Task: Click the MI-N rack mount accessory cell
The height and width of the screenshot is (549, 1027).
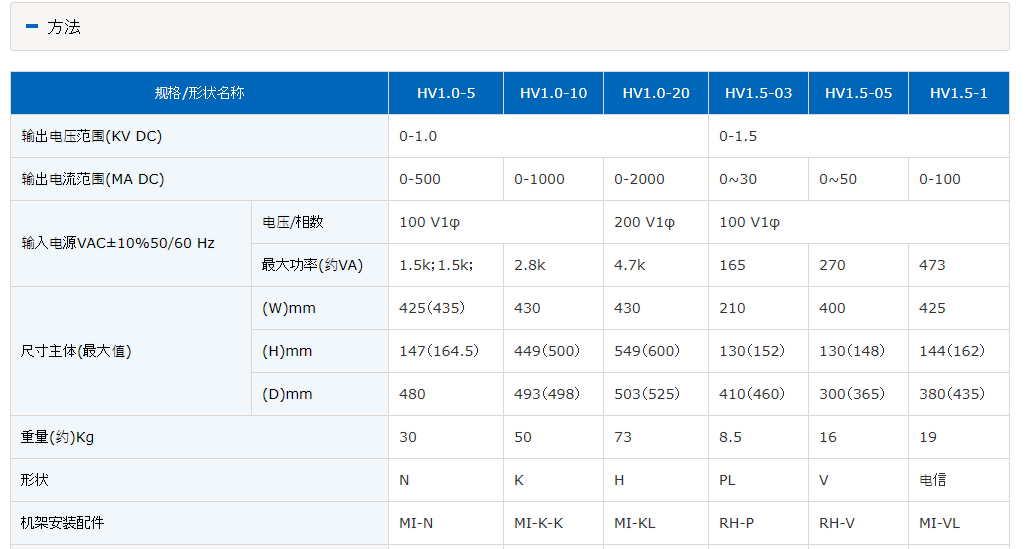Action: 416,523
